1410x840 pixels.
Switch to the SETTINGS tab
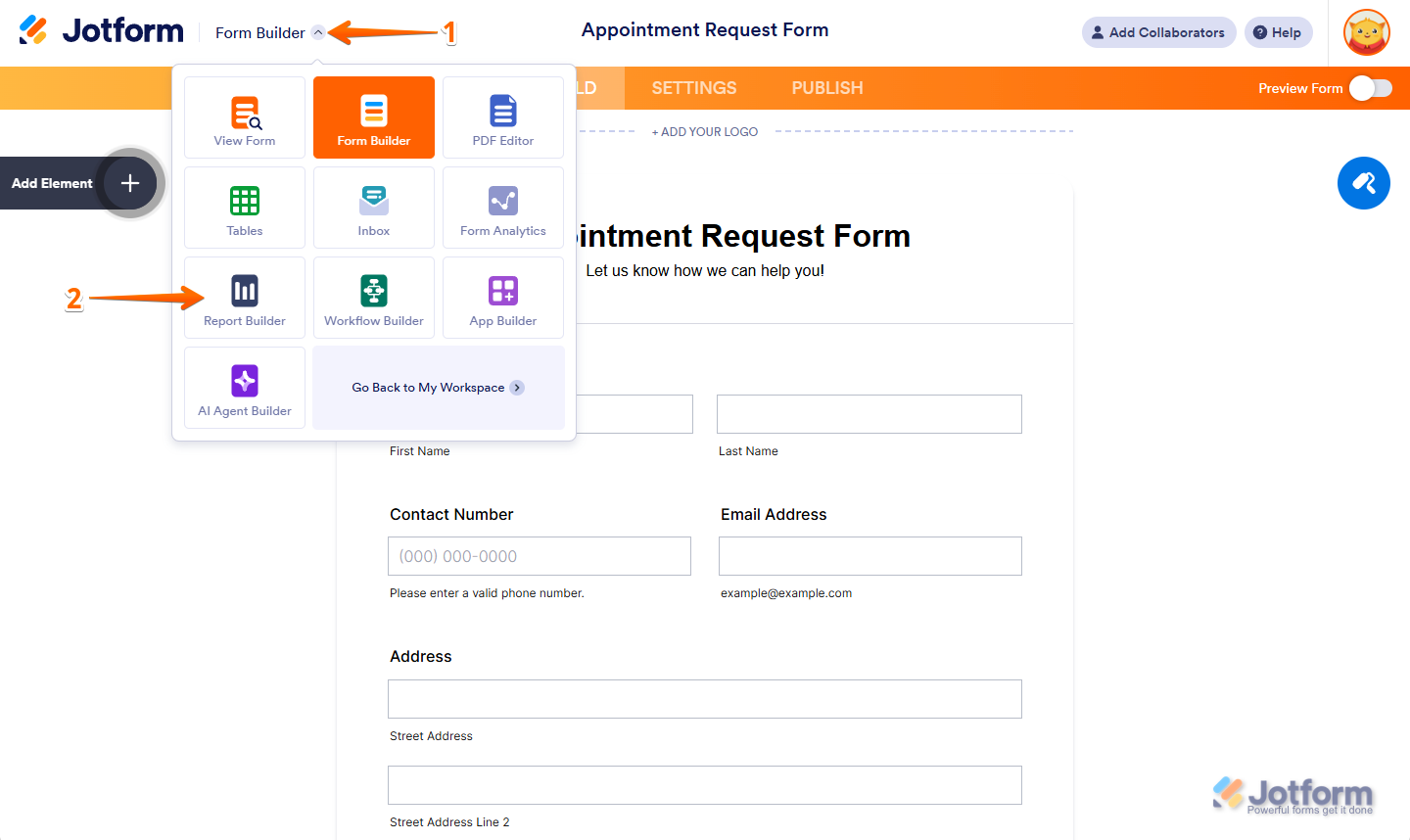coord(694,88)
